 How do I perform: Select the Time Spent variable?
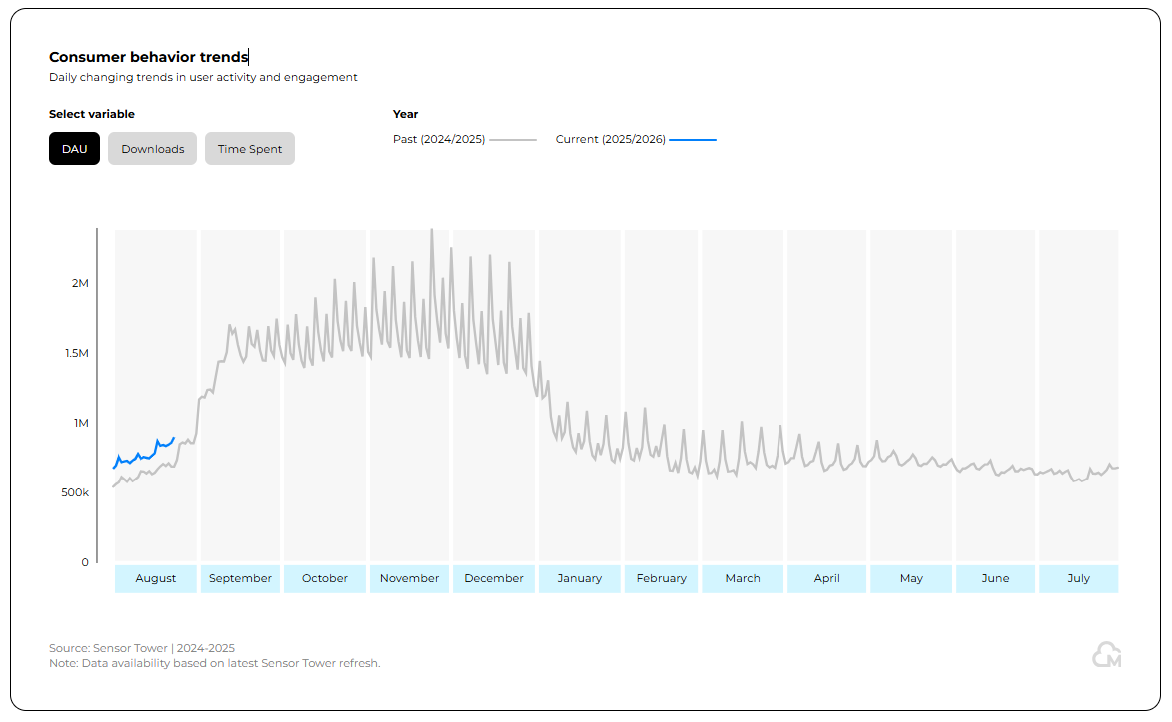[250, 149]
